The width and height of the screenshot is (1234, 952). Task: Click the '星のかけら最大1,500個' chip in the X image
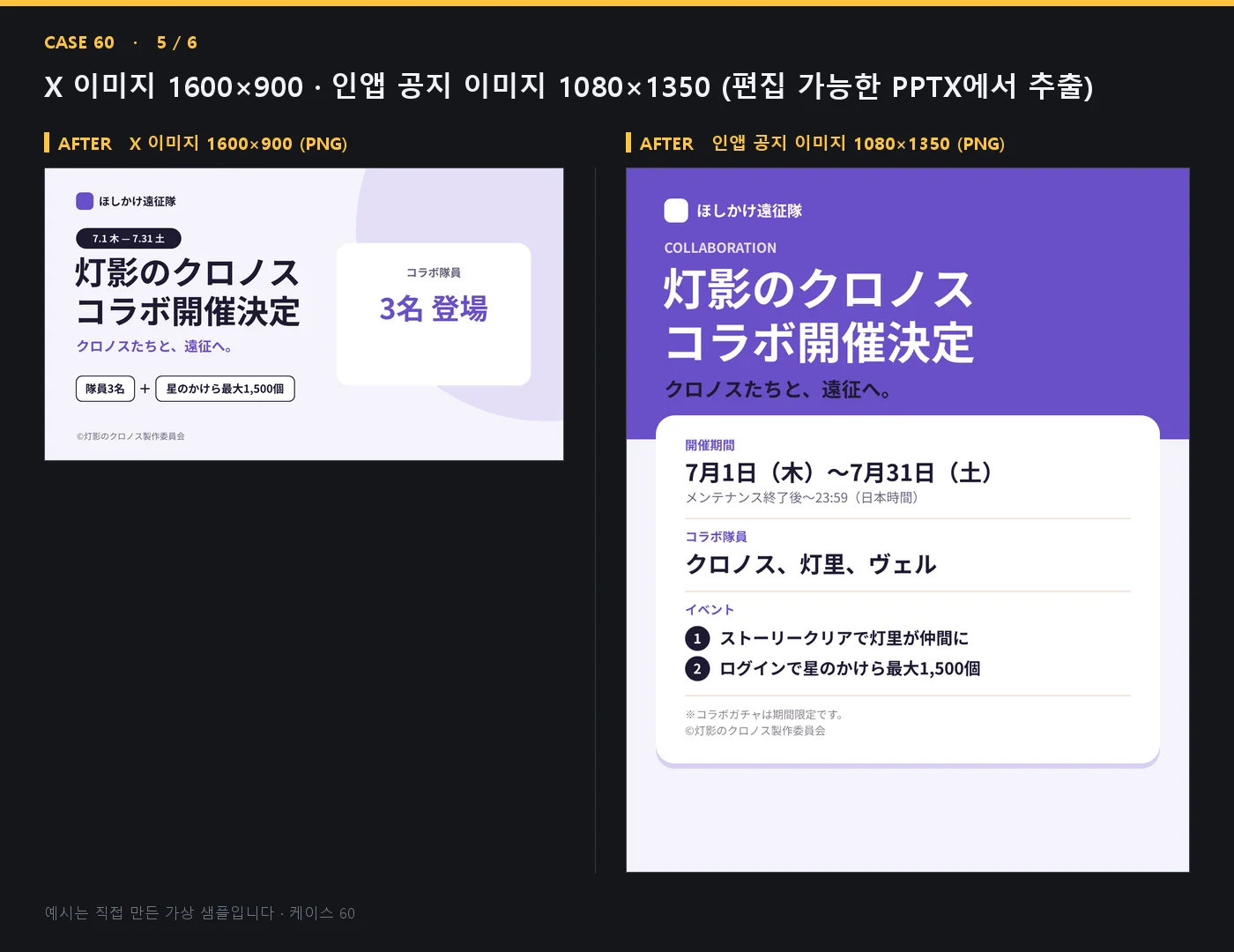pyautogui.click(x=225, y=389)
